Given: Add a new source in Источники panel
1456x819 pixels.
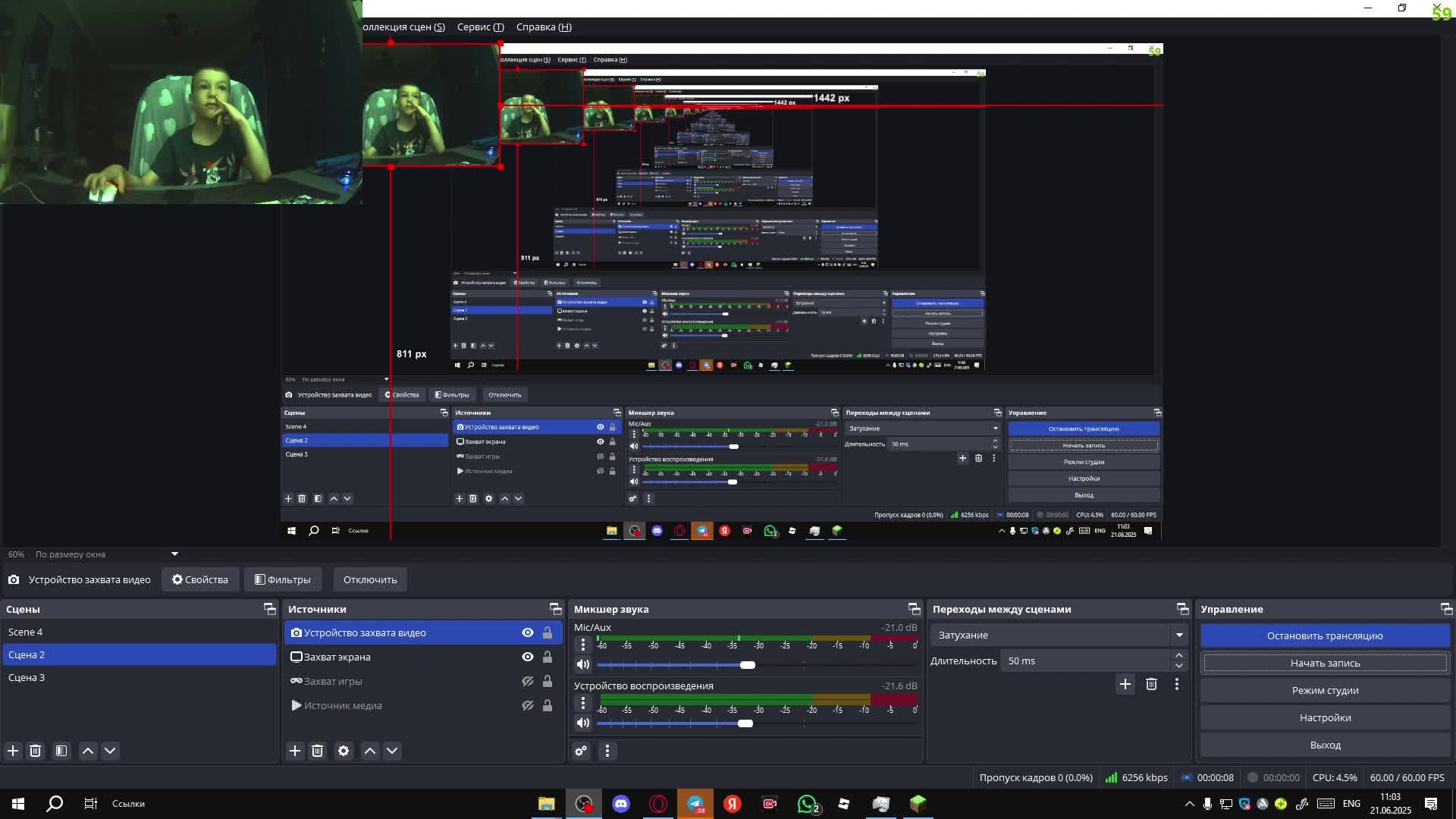Looking at the screenshot, I should pos(295,751).
